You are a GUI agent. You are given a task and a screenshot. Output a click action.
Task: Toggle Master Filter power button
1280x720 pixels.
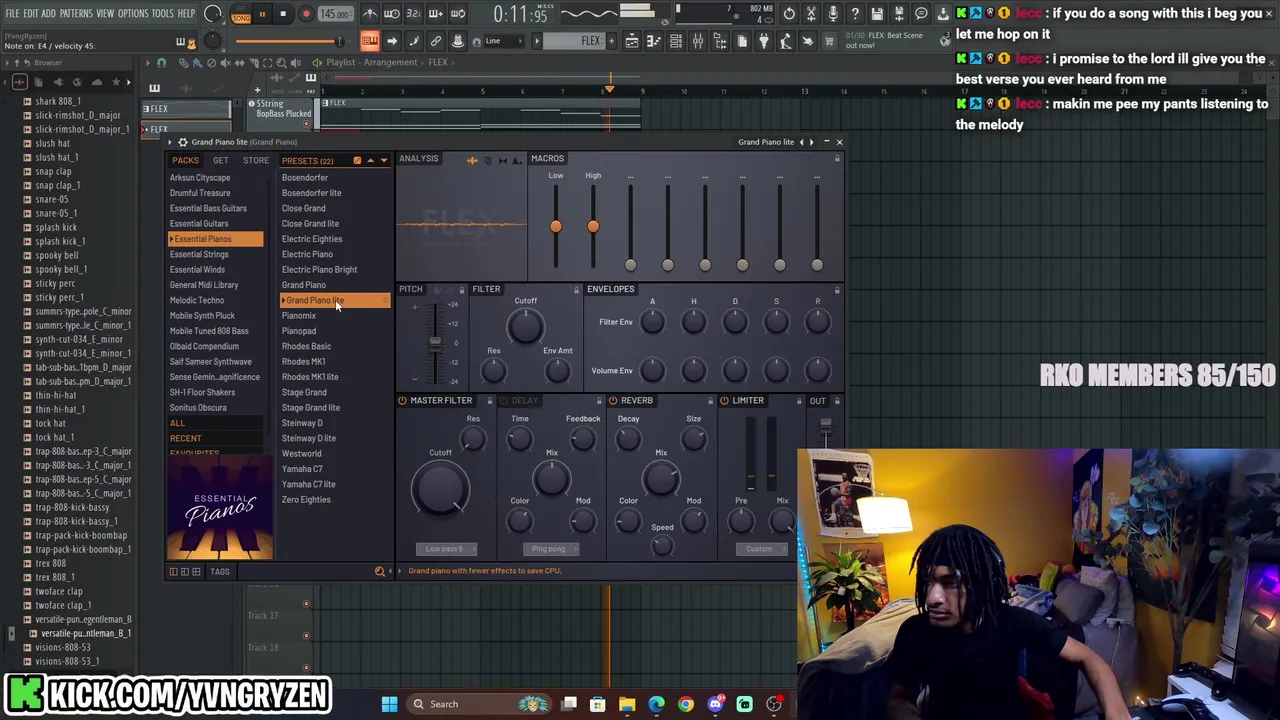[402, 401]
